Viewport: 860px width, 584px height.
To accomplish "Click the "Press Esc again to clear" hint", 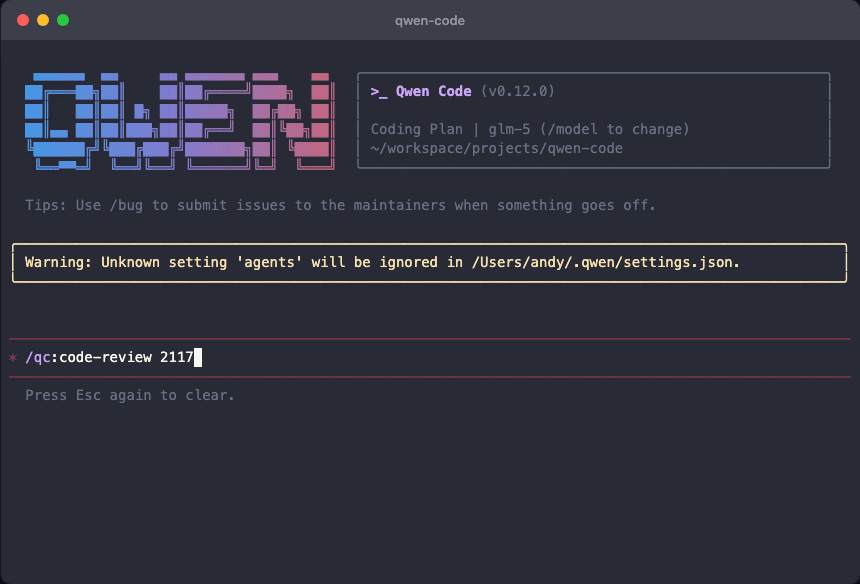I will (x=130, y=395).
